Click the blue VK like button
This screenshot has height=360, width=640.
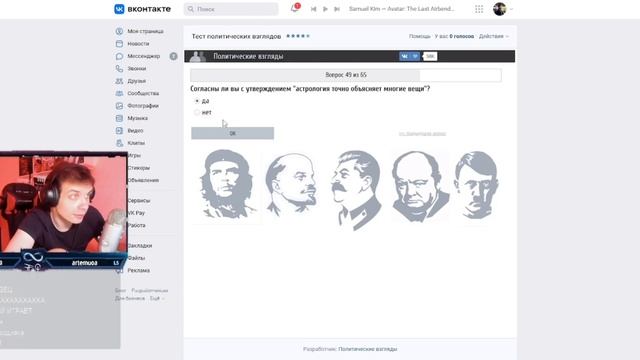(x=409, y=56)
